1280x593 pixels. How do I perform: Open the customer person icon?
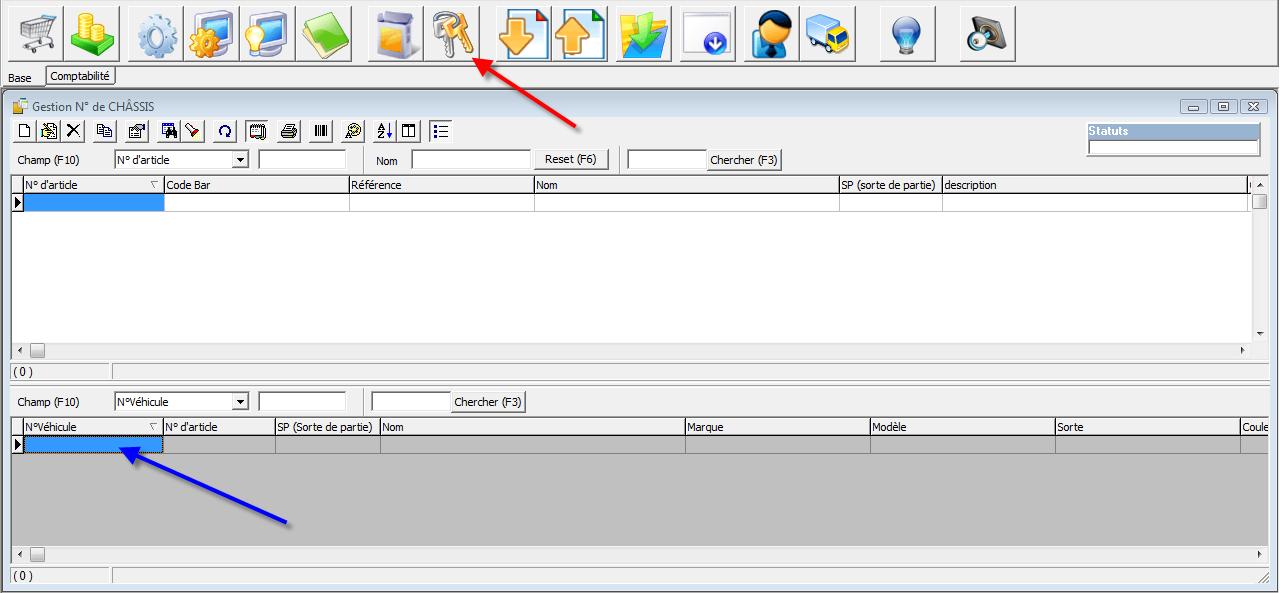[x=771, y=34]
